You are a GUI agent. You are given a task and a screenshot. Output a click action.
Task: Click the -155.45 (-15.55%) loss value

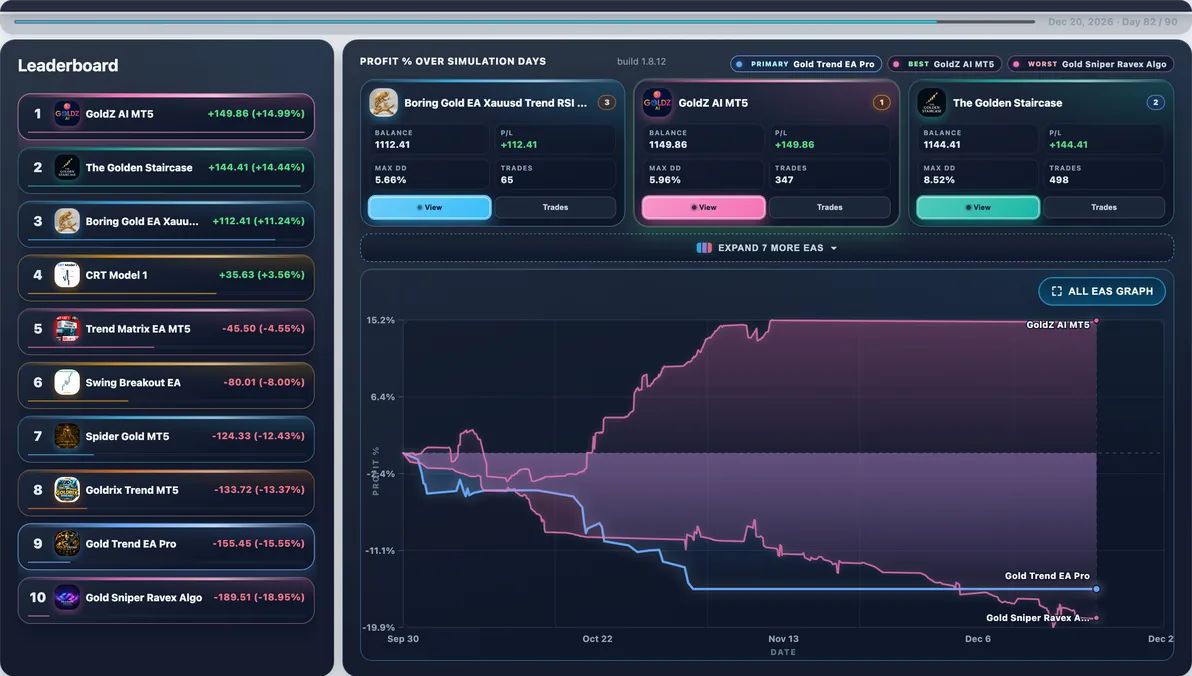259,544
